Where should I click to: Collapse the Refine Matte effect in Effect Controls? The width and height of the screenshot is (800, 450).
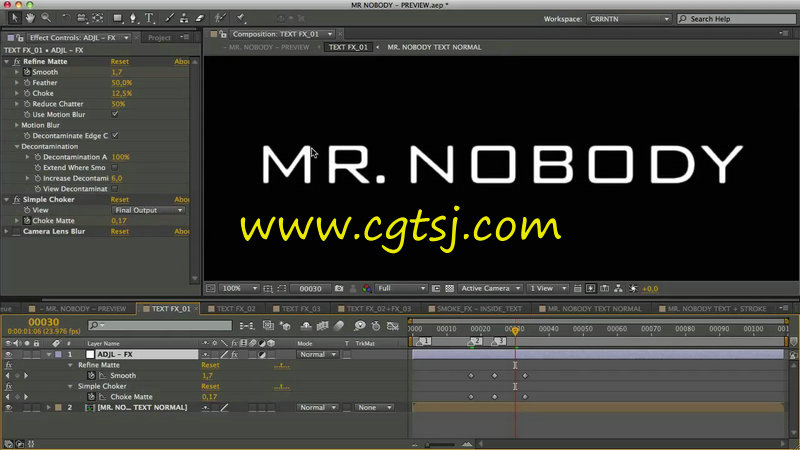(x=7, y=61)
